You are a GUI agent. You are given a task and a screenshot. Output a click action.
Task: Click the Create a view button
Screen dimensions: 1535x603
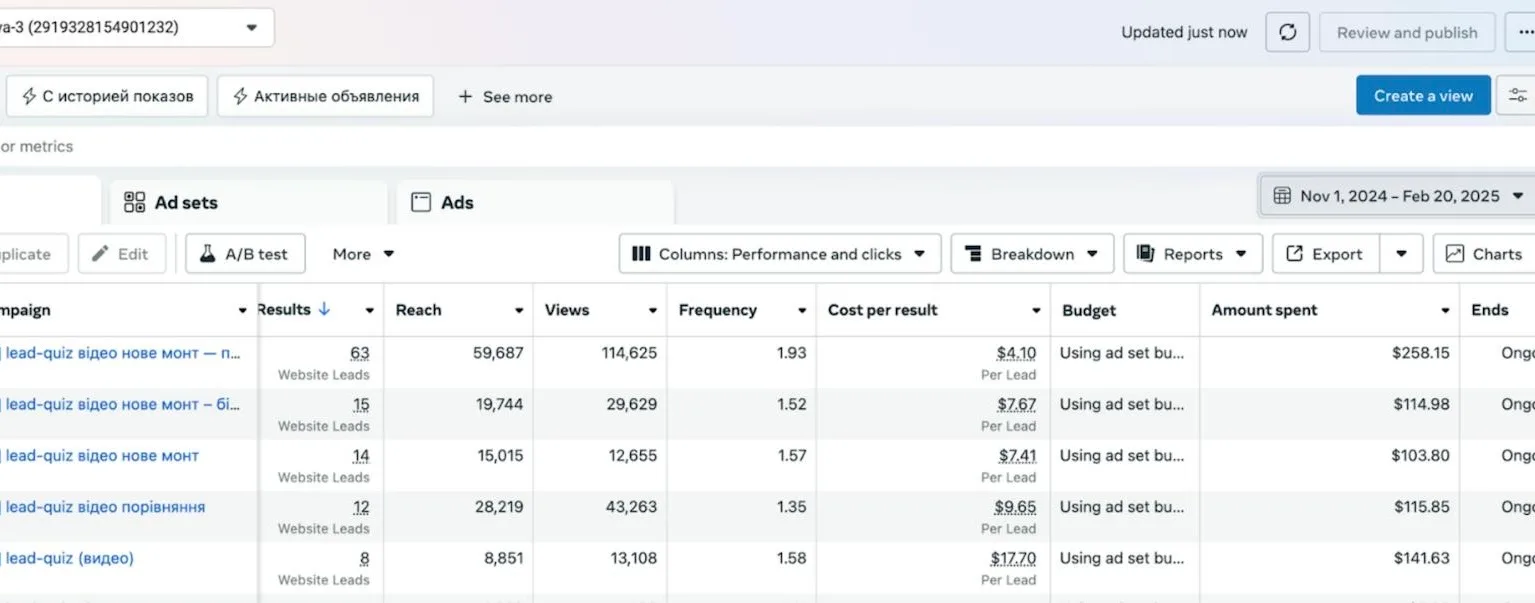pyautogui.click(x=1423, y=96)
